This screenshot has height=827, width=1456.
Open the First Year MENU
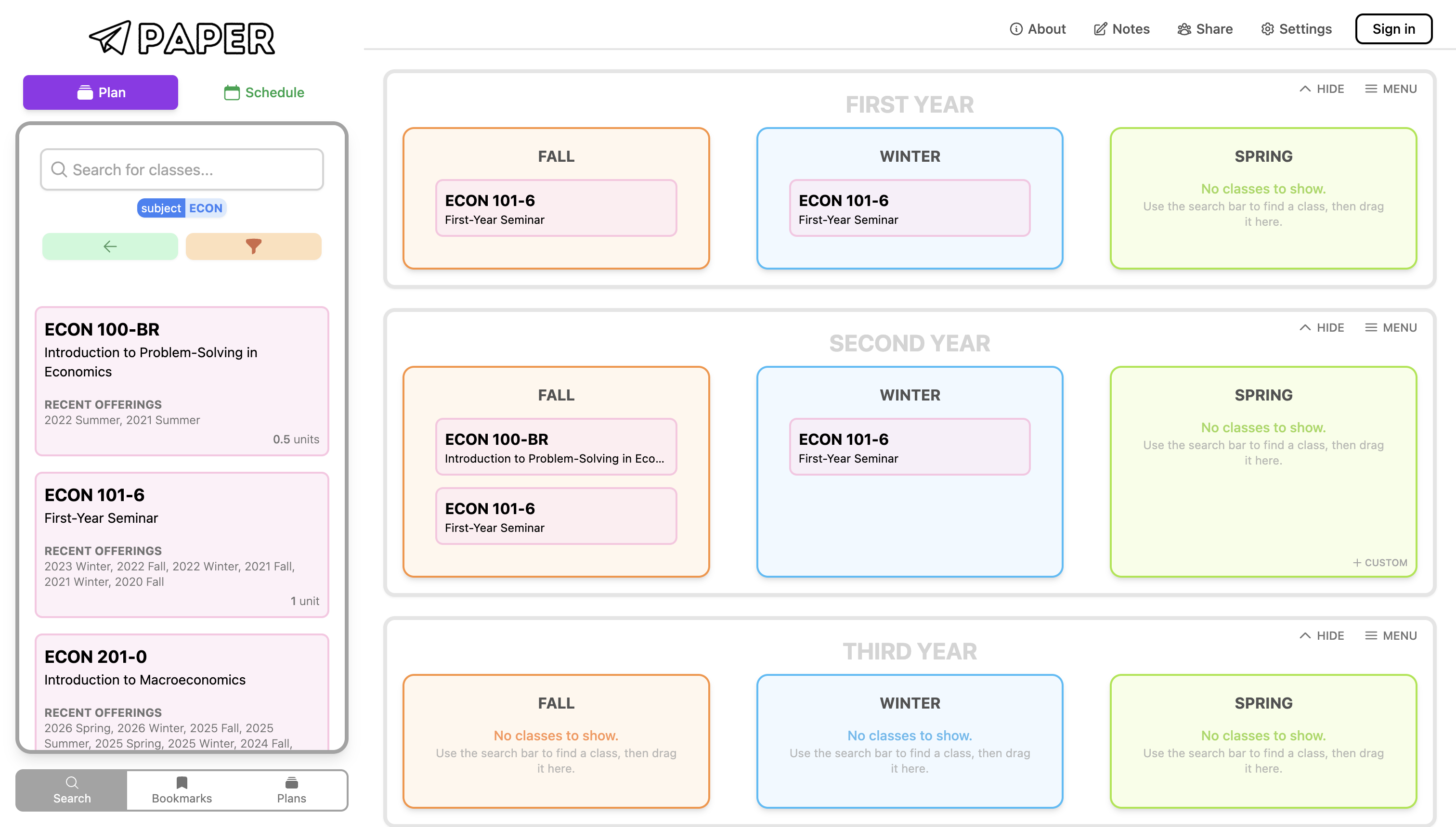click(x=1391, y=89)
